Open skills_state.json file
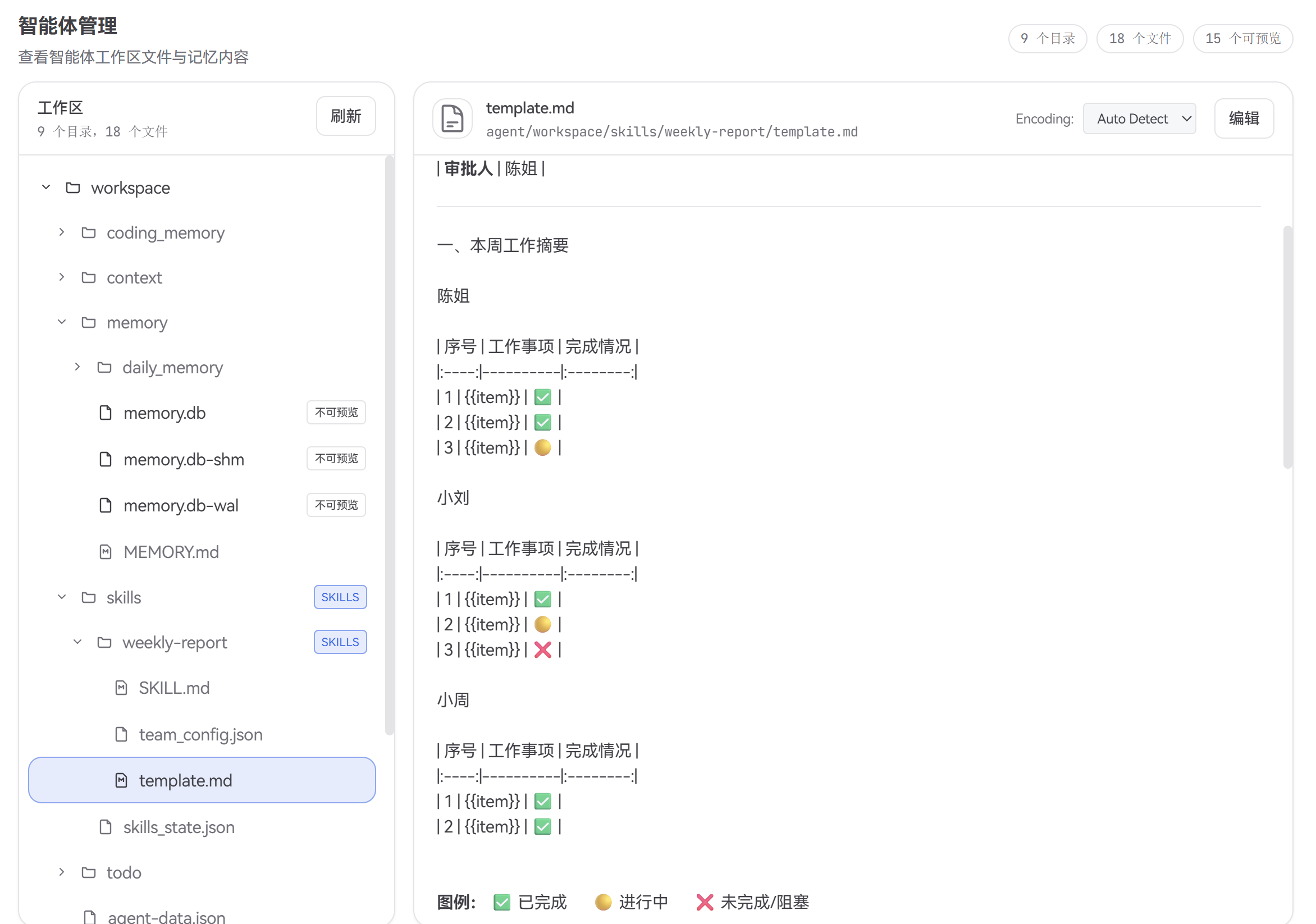The height and width of the screenshot is (924, 1316). coord(202,826)
